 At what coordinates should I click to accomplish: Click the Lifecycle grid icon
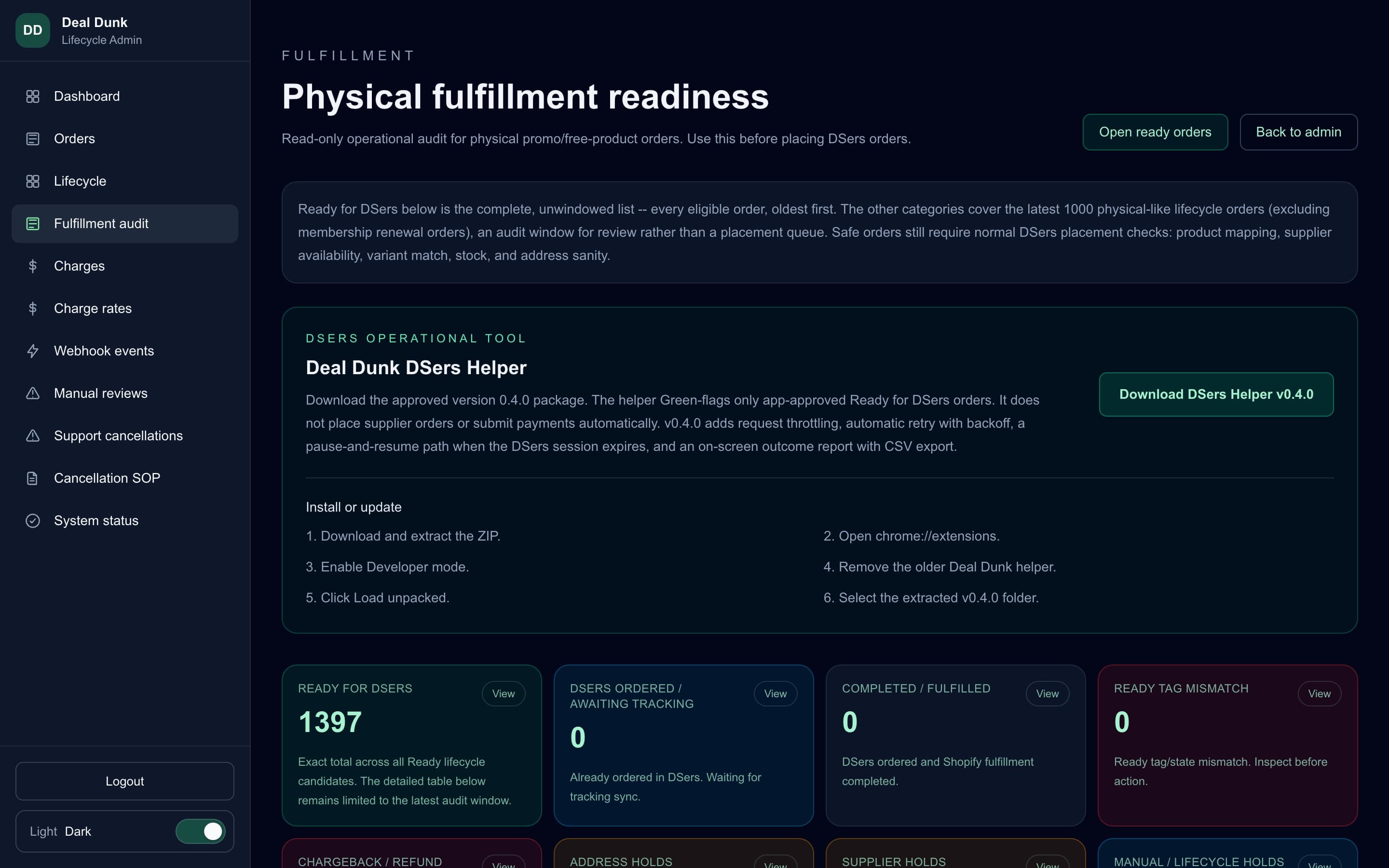tap(33, 181)
